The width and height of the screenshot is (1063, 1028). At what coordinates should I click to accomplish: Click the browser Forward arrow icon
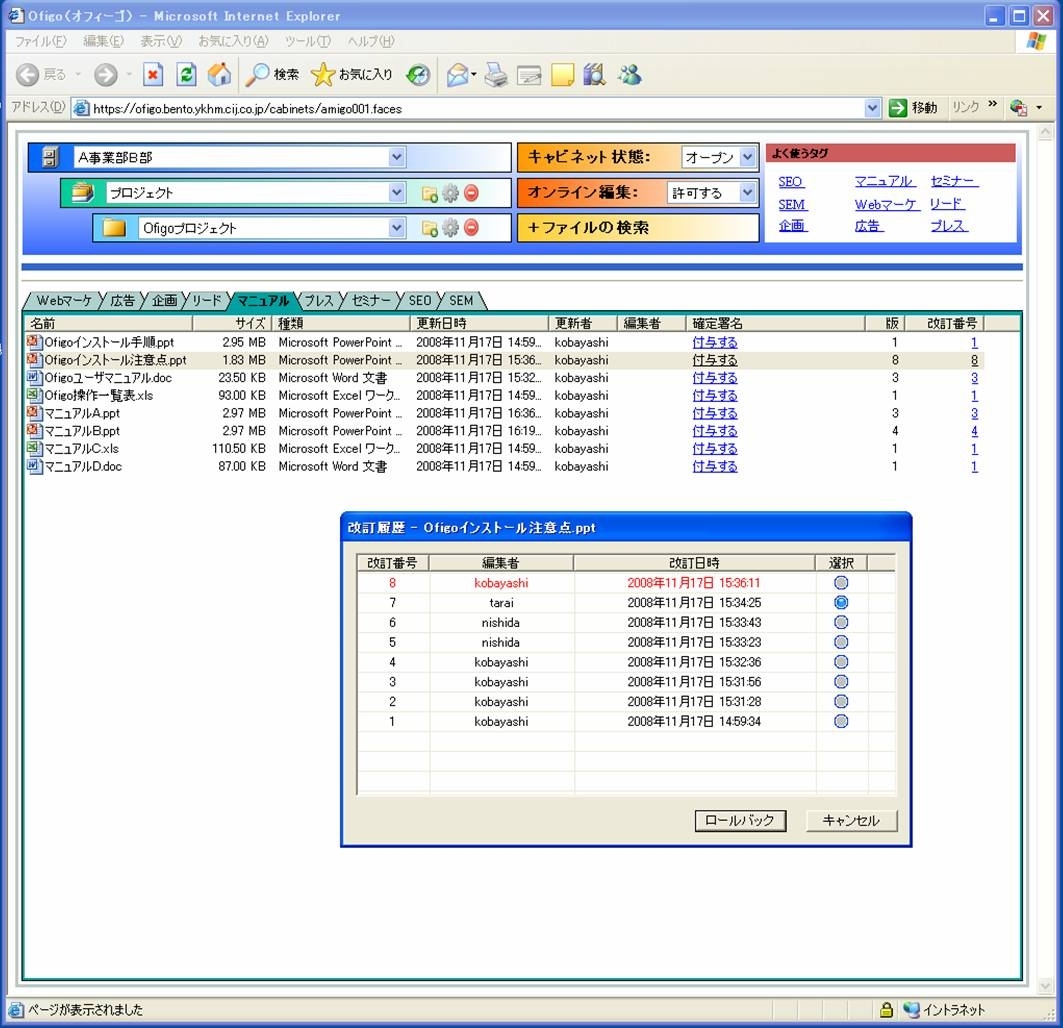[x=105, y=75]
